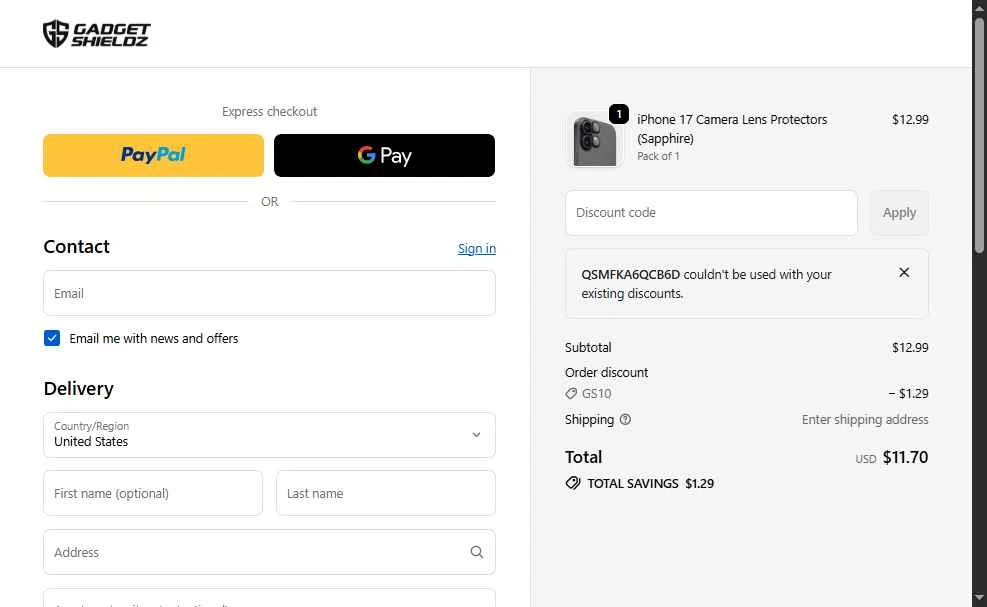Select the Discount code field

click(711, 213)
